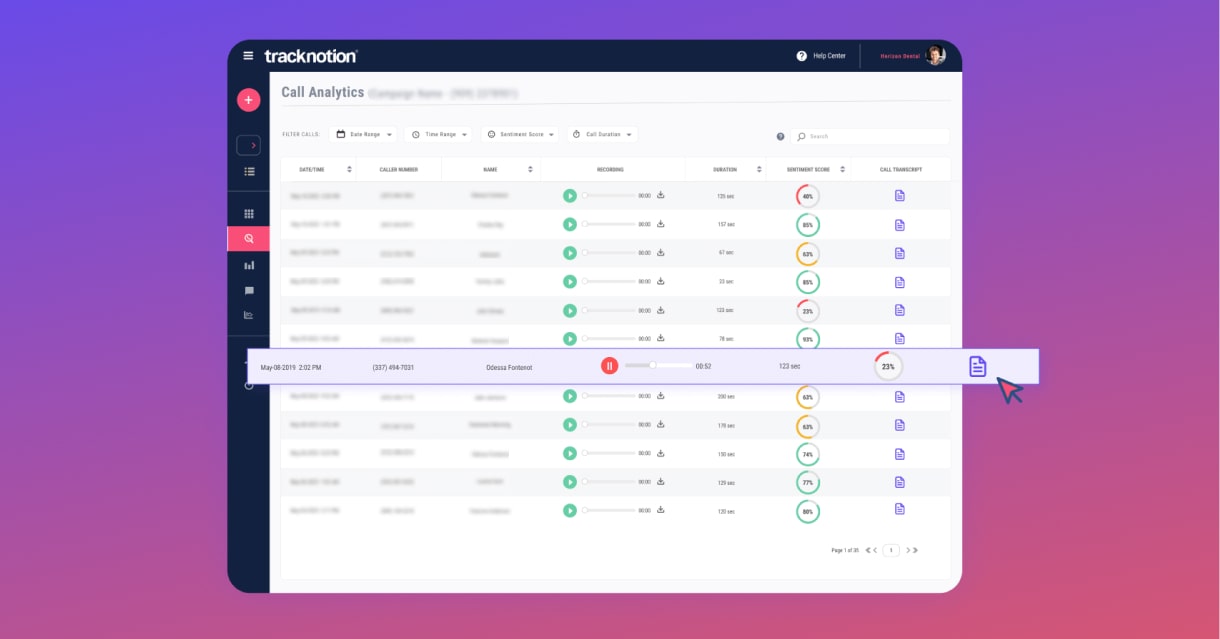Download recording of the 178 sec call
The image size is (1220, 639).
click(x=661, y=424)
